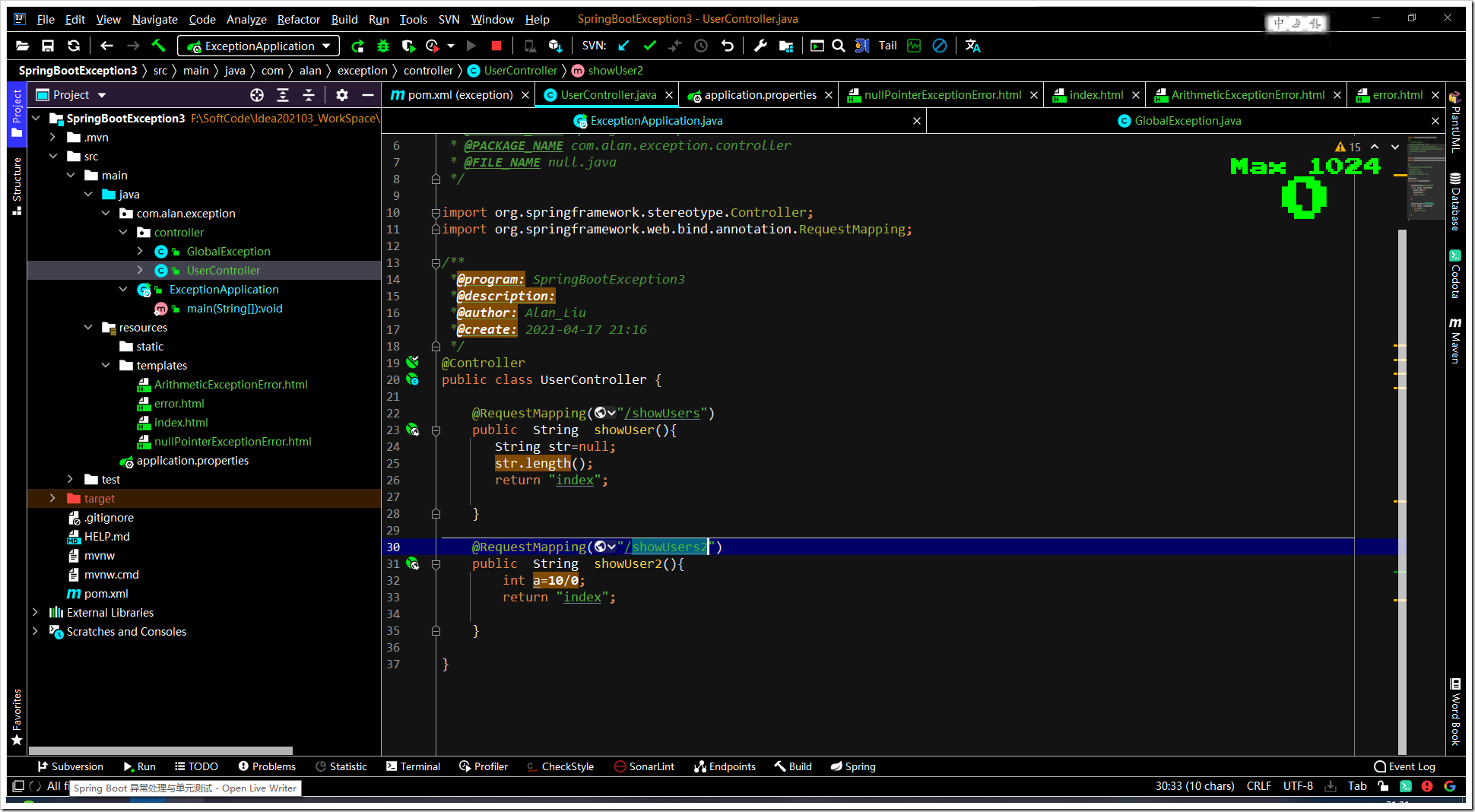Click the Tail button in the toolbar
The image size is (1475, 812).
click(x=887, y=46)
